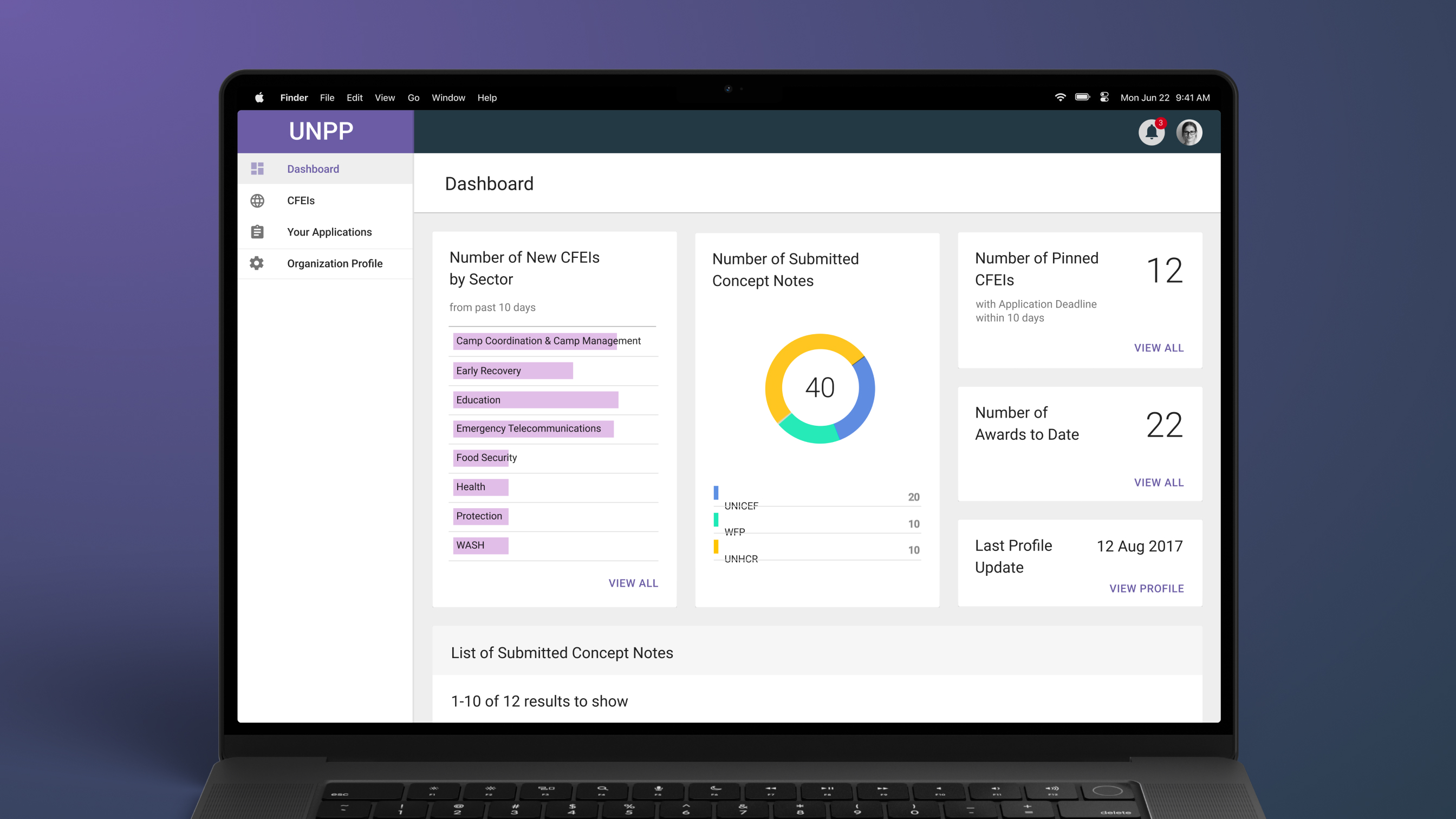The image size is (1456, 819).
Task: Click the UNICEF value 20
Action: 913,497
